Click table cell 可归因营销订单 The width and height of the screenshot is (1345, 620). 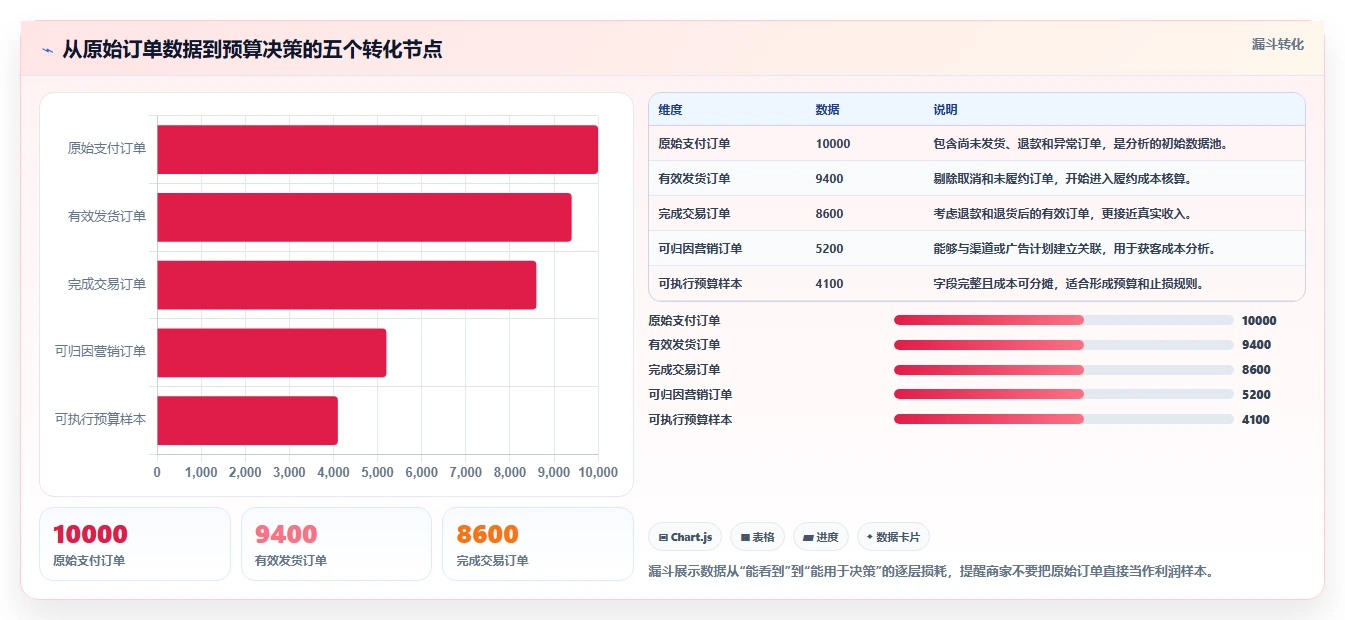pos(700,249)
